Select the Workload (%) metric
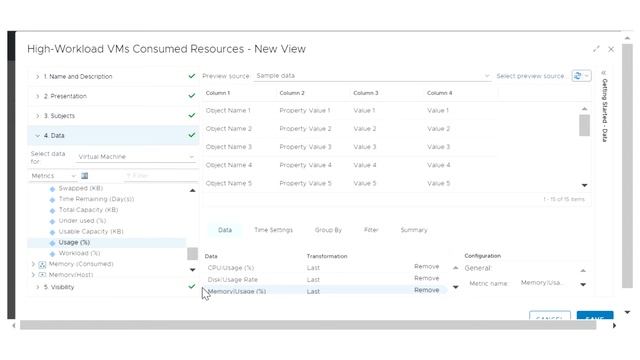 pyautogui.click(x=79, y=253)
